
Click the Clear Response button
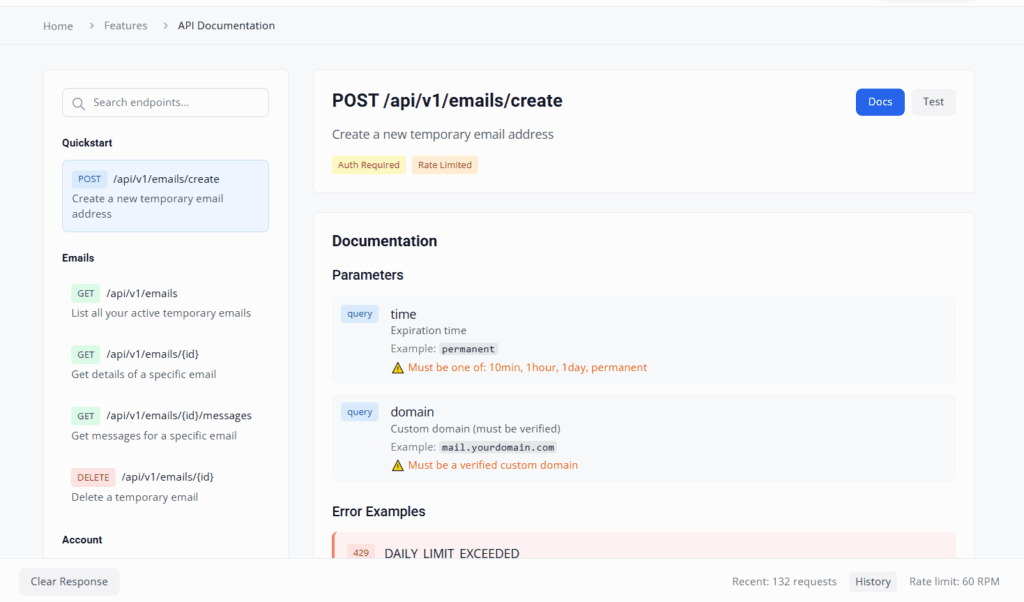point(69,582)
